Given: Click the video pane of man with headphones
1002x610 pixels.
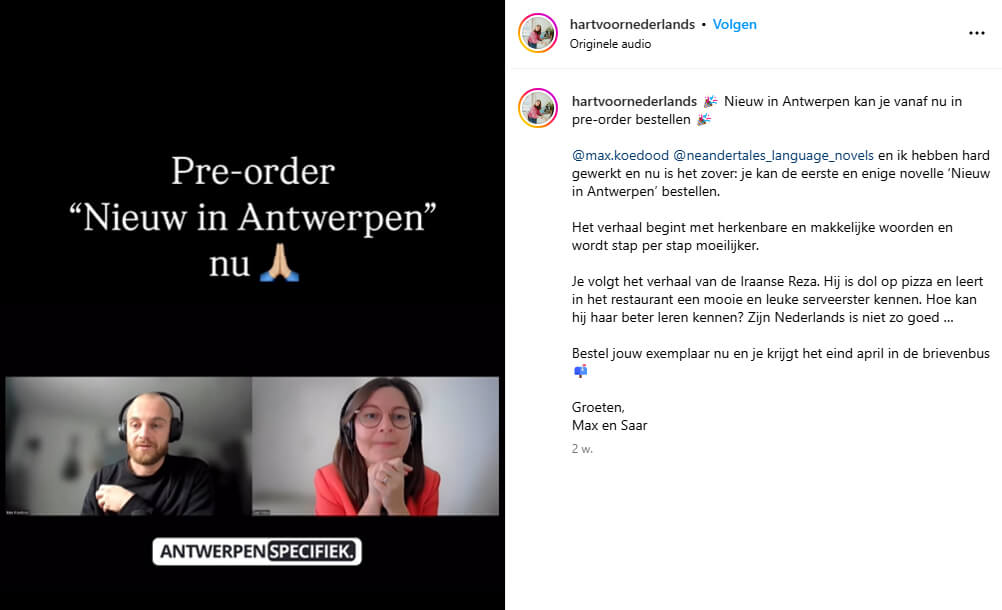Looking at the screenshot, I should [128, 446].
